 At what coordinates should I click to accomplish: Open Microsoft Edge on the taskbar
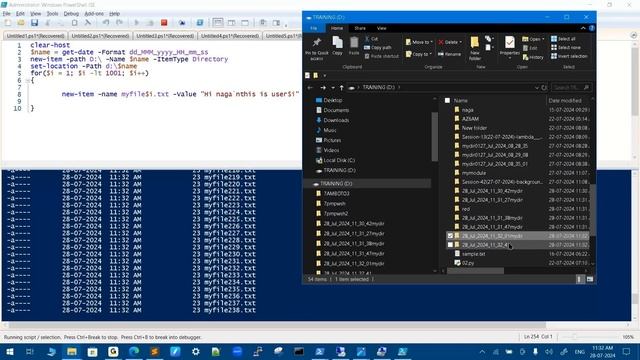click(x=134, y=351)
